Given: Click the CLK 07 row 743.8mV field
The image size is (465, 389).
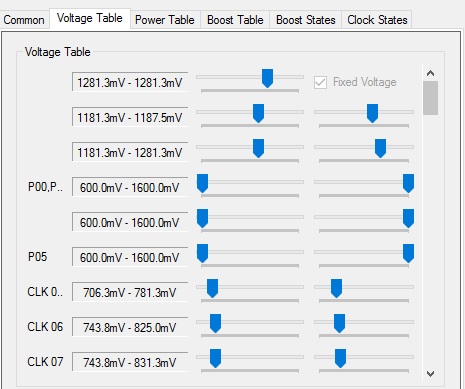Looking at the screenshot, I should click(130, 363).
